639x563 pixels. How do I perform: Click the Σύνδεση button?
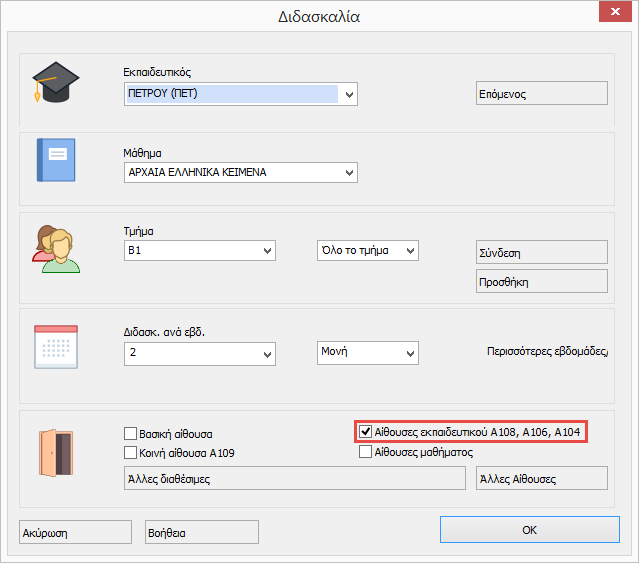pos(541,253)
